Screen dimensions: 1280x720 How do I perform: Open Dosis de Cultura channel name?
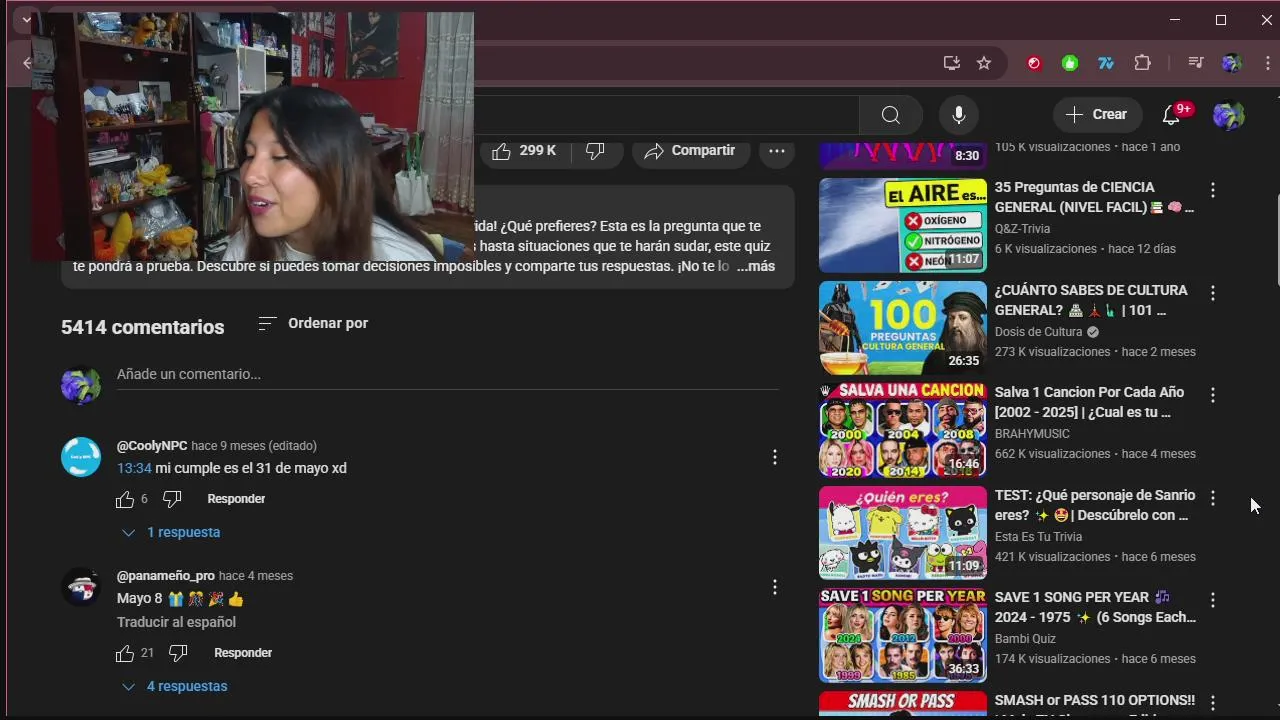tap(1038, 332)
